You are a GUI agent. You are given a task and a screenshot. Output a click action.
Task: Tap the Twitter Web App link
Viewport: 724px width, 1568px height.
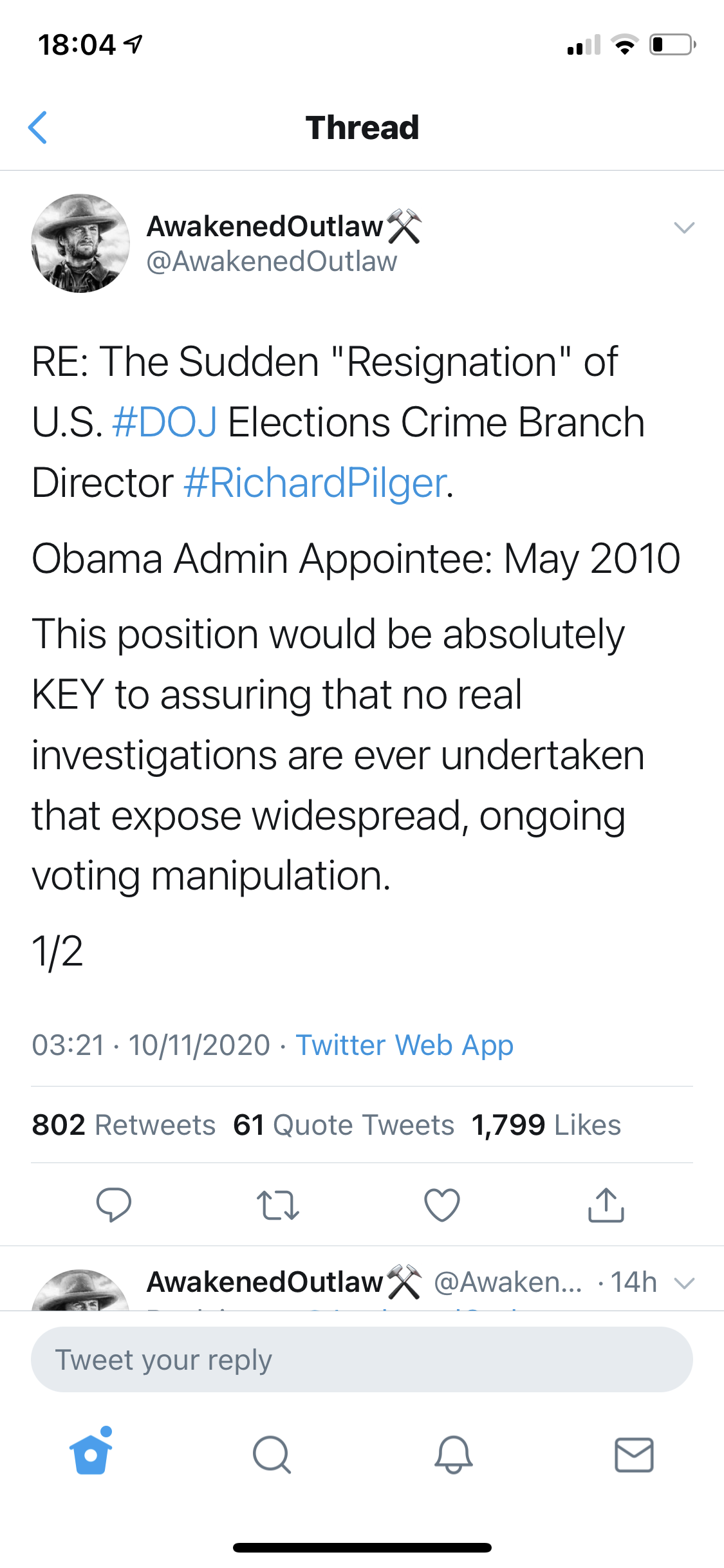pos(404,1045)
